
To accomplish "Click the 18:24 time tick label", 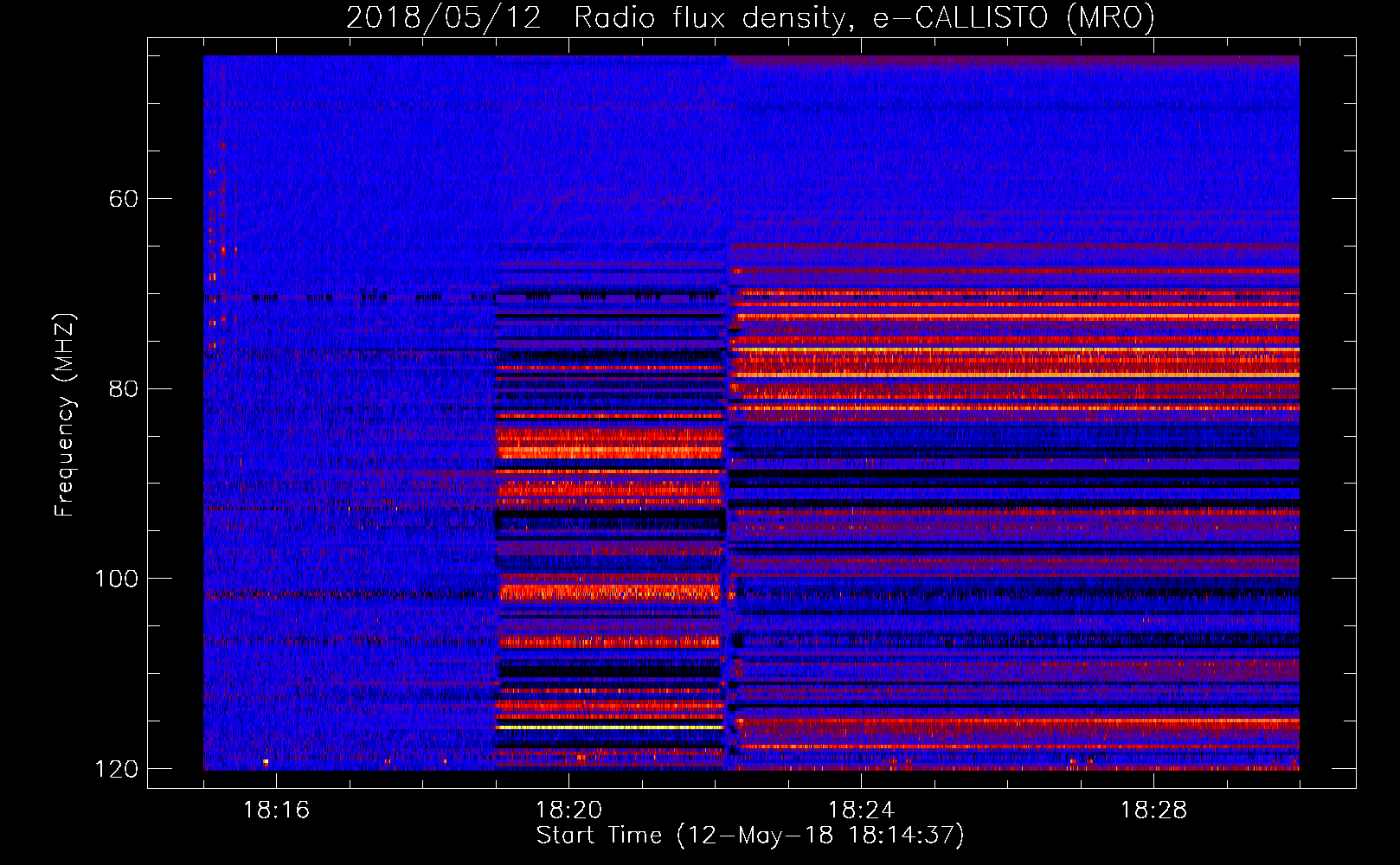I will tap(861, 811).
